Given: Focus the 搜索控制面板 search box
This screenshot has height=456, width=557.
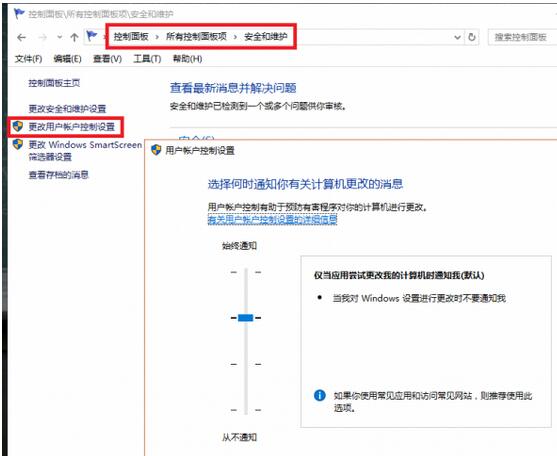Looking at the screenshot, I should [x=522, y=37].
